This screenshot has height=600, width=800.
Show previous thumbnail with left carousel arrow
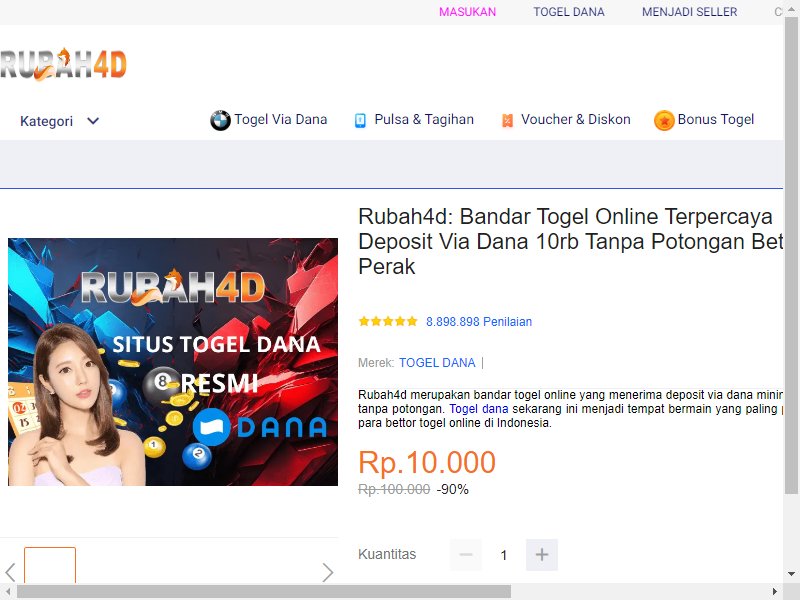(x=10, y=572)
